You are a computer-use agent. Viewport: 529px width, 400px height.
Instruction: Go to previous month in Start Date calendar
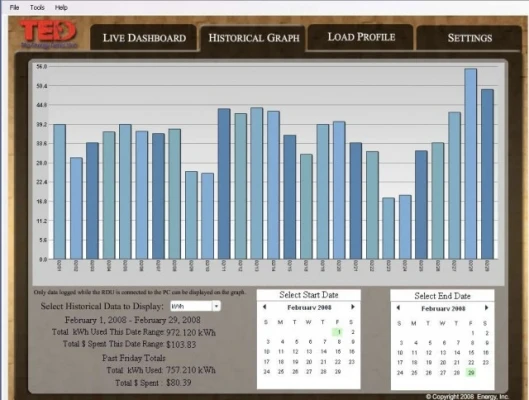click(264, 307)
